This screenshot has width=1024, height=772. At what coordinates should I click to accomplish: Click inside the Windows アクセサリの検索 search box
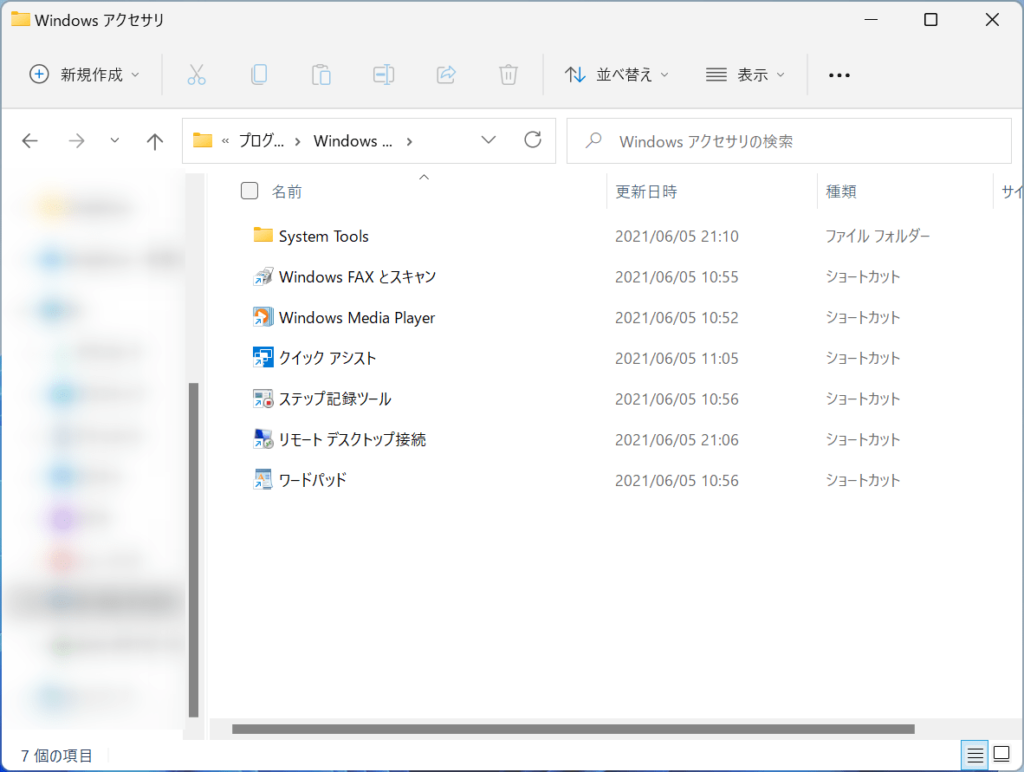pos(789,140)
